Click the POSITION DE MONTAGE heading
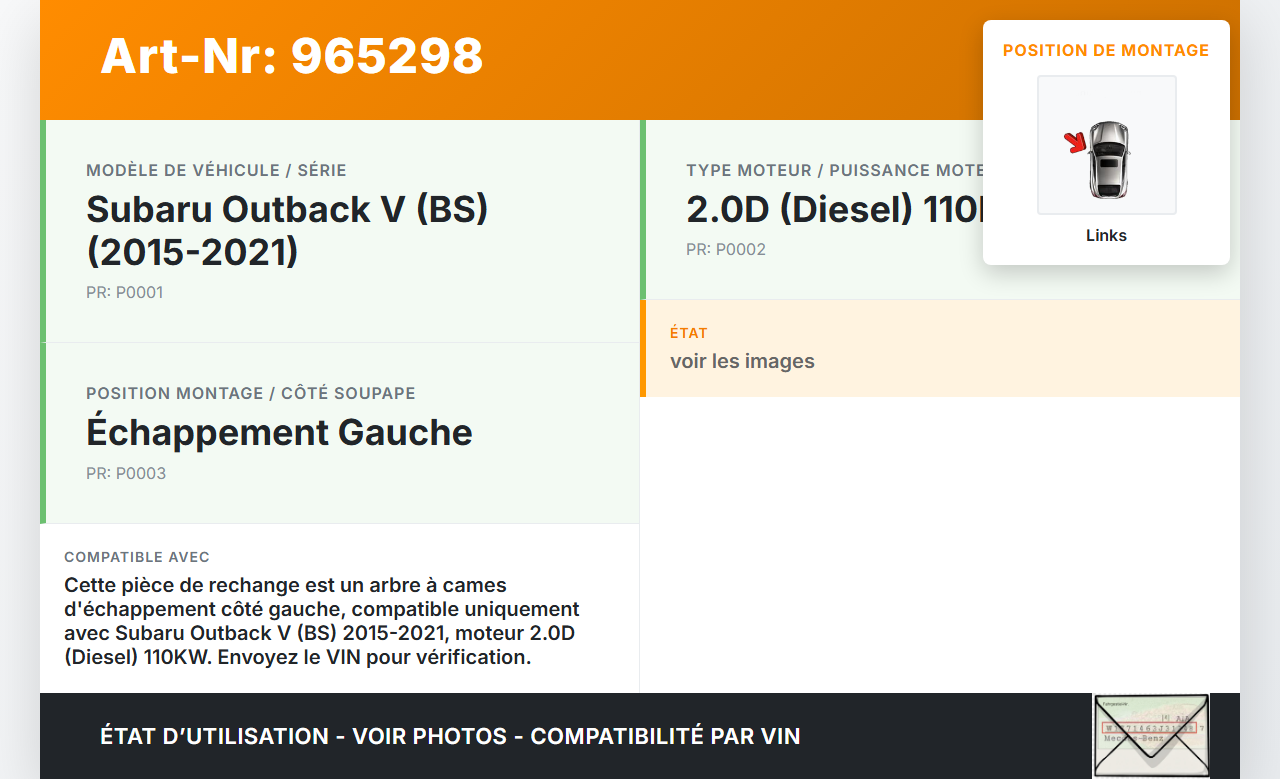The width and height of the screenshot is (1280, 779). click(x=1106, y=50)
